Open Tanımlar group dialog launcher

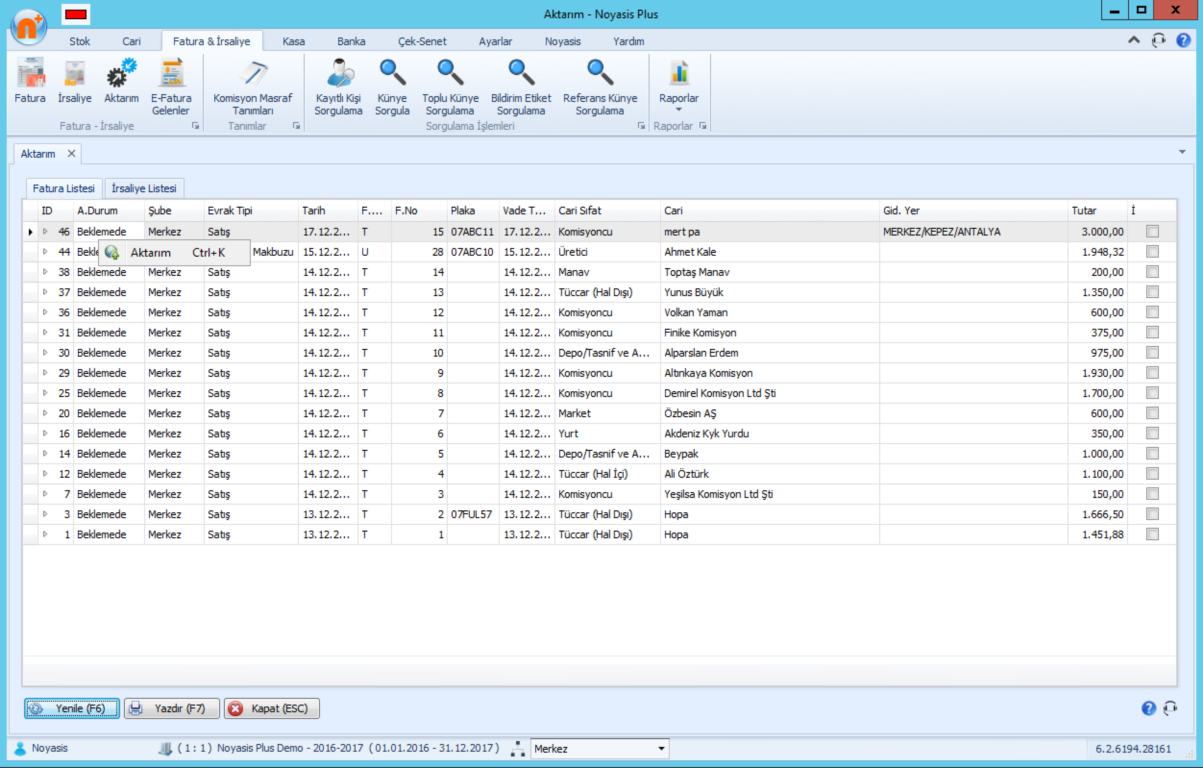[x=296, y=126]
